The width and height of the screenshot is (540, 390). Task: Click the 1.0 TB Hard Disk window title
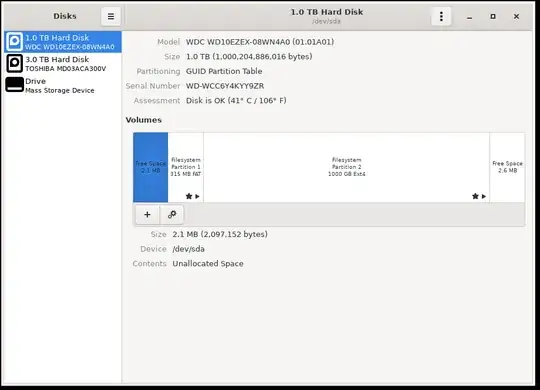pos(327,12)
